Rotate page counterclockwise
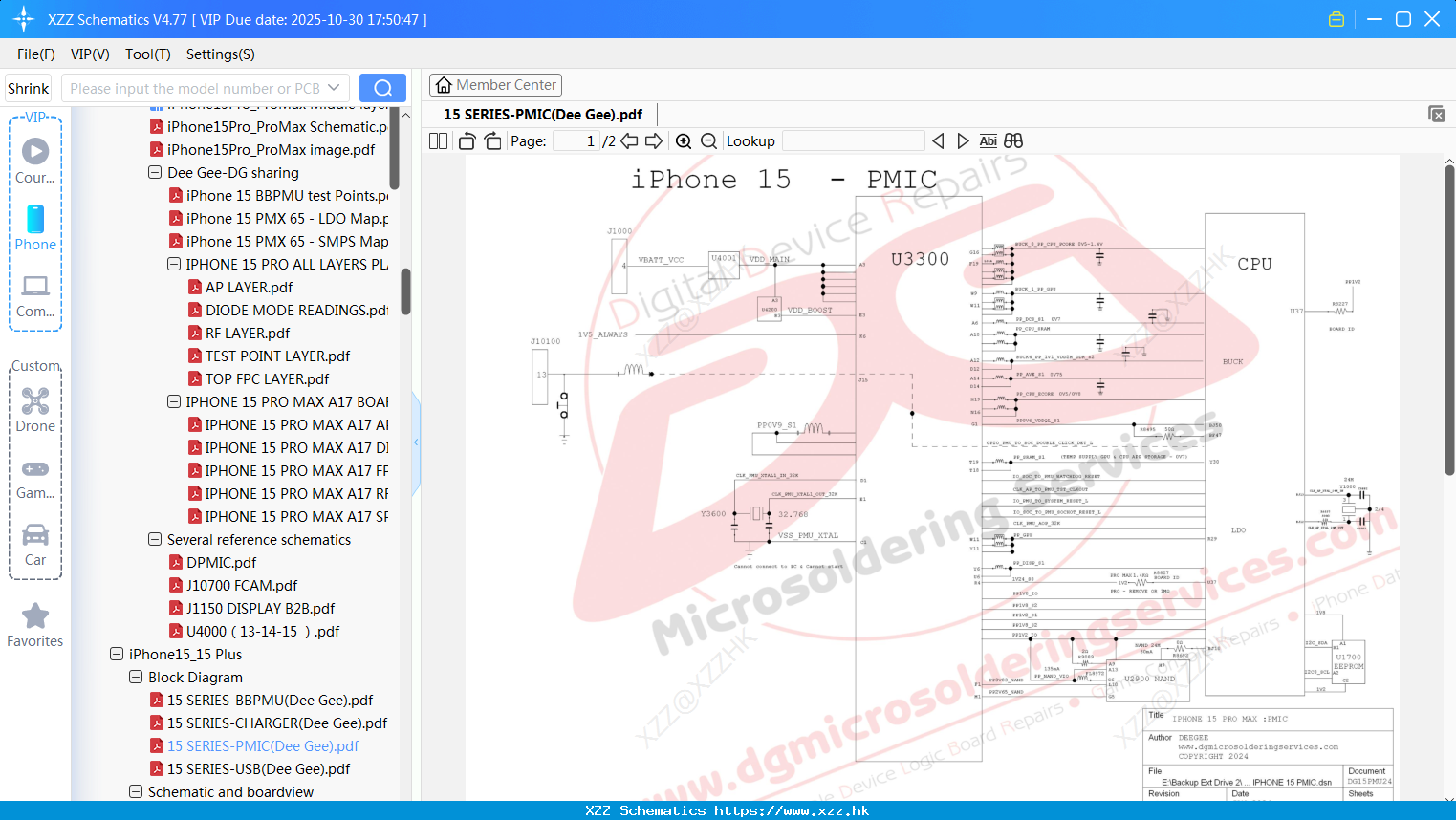Screen dimensions: 1456x820 click(x=467, y=140)
